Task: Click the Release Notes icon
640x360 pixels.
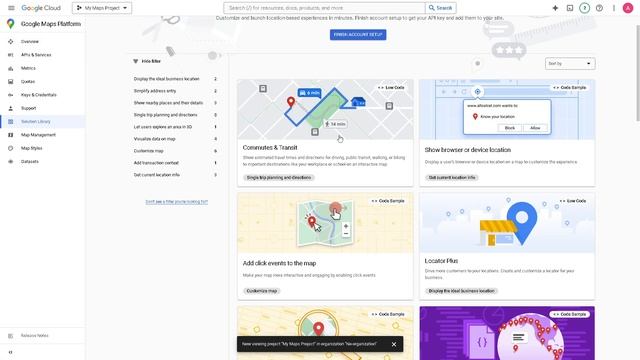Action: coord(11,336)
